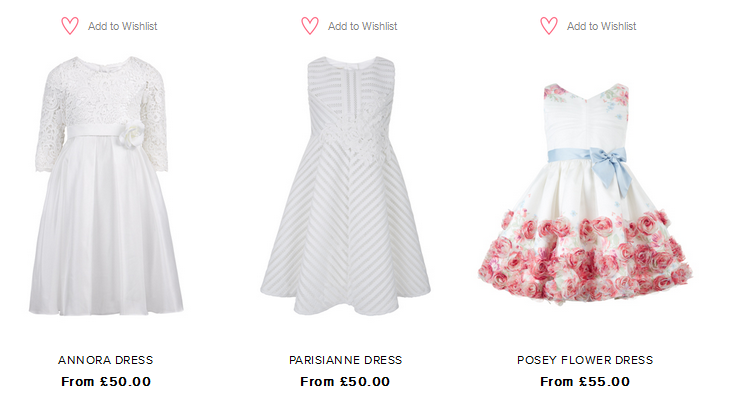
Task: Open the Annora Dress product image
Action: point(106,185)
